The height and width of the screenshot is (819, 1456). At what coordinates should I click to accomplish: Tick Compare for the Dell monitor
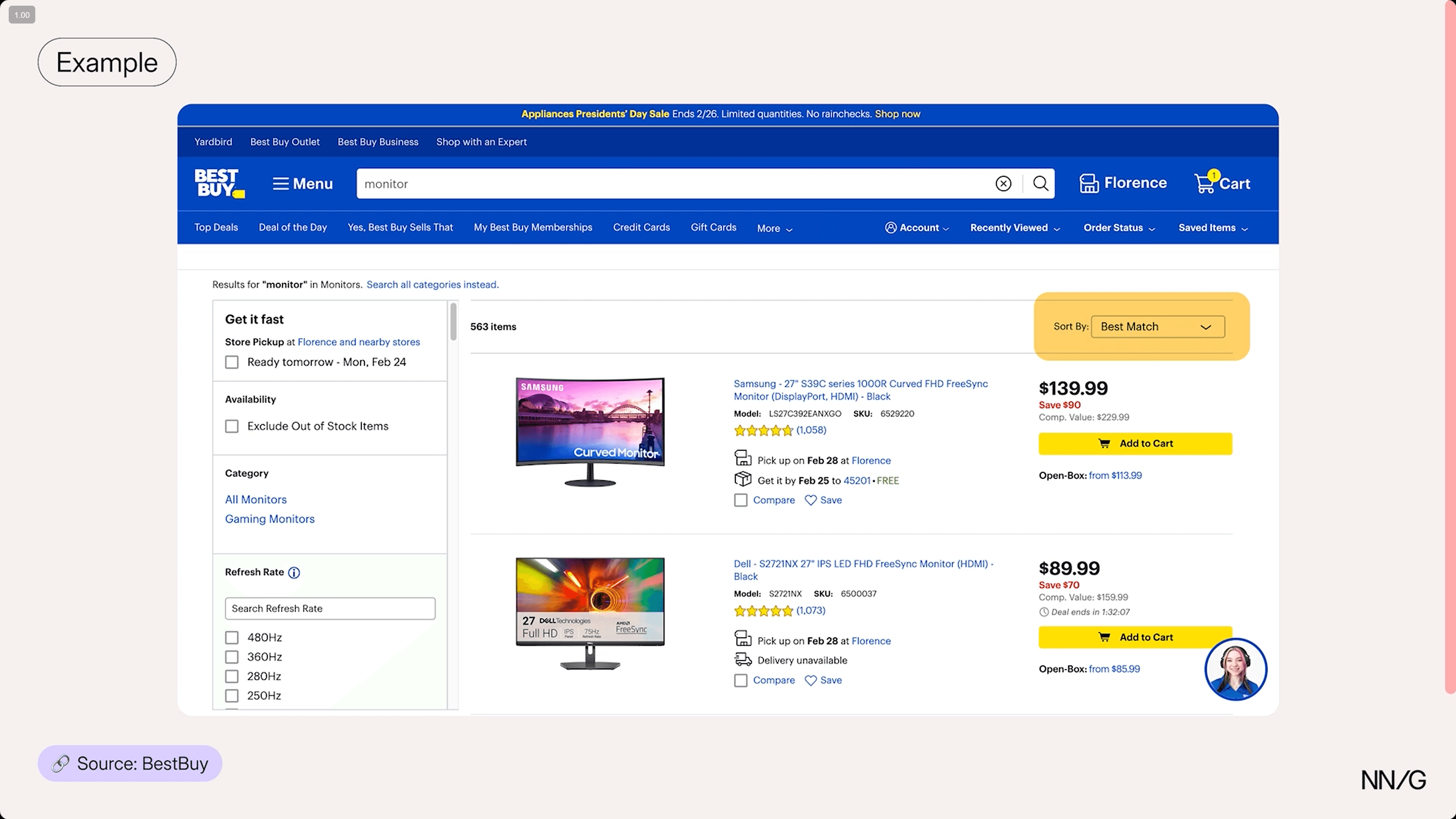point(740,681)
